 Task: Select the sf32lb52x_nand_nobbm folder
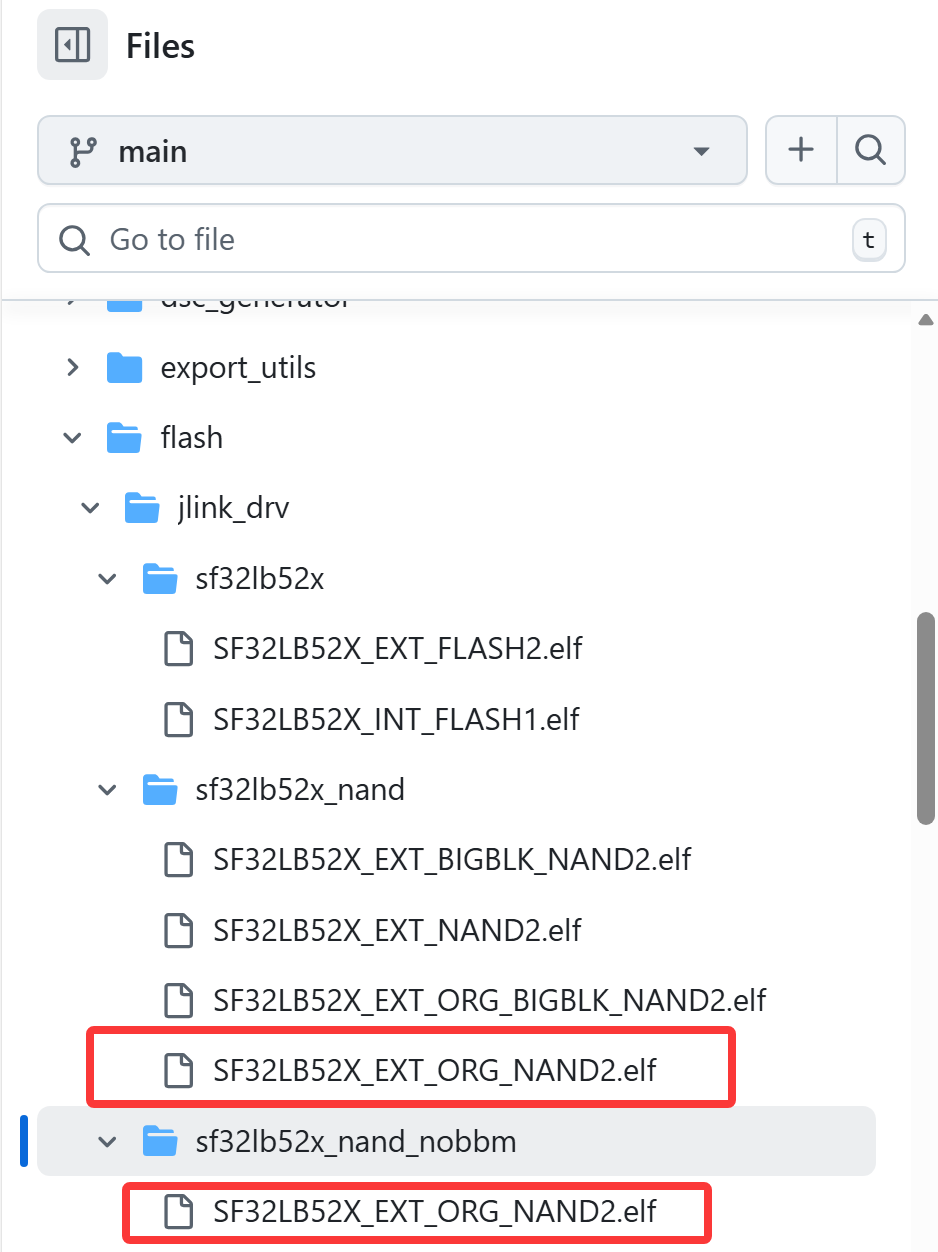[x=355, y=1141]
